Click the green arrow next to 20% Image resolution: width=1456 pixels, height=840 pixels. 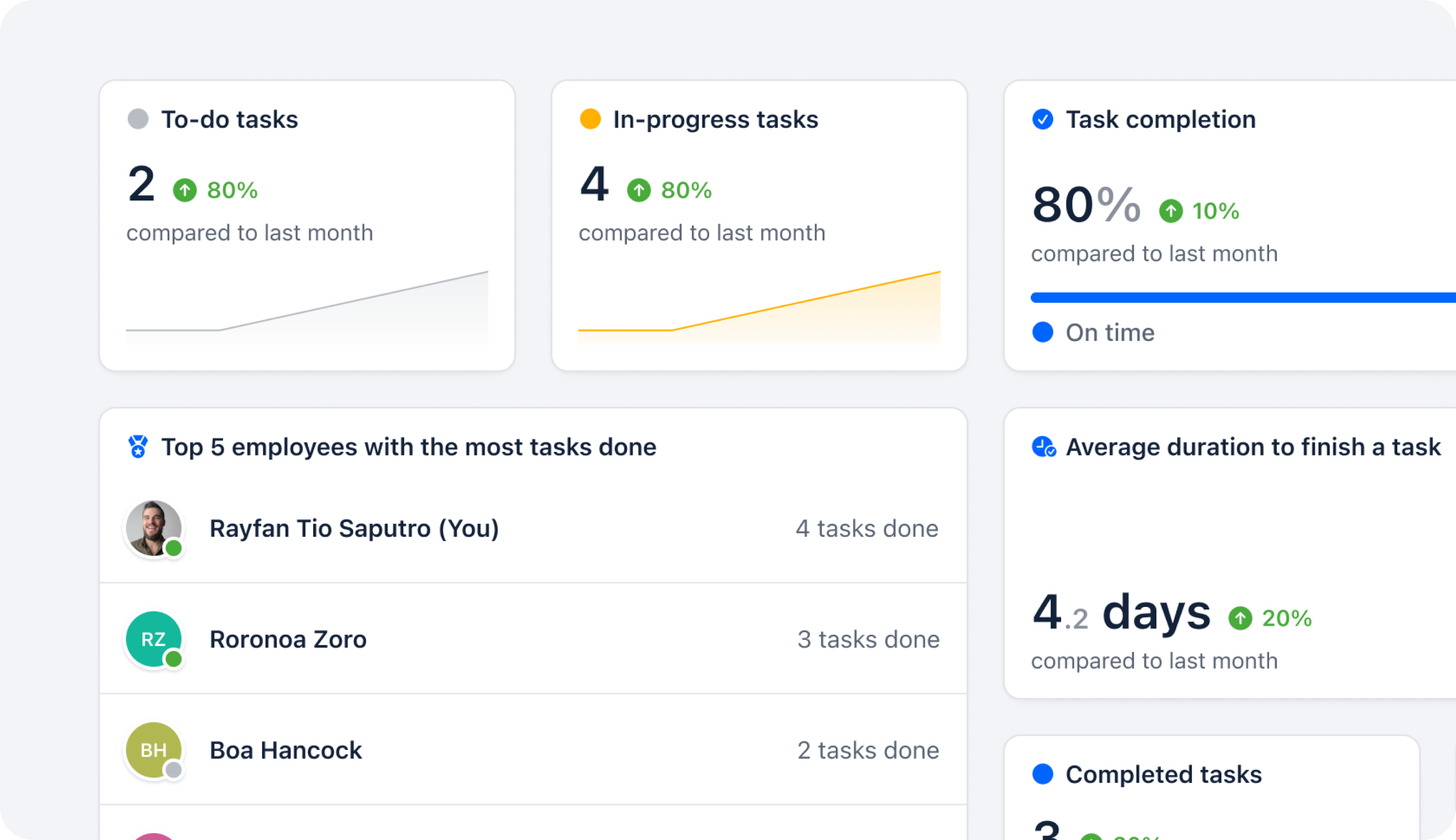[x=1240, y=618]
